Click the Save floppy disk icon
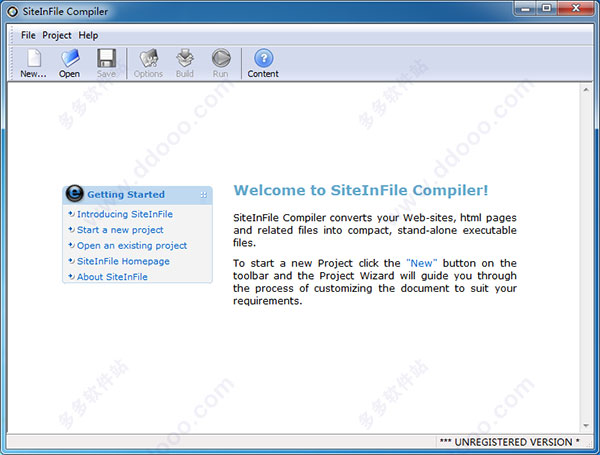This screenshot has width=600, height=455. click(x=106, y=59)
